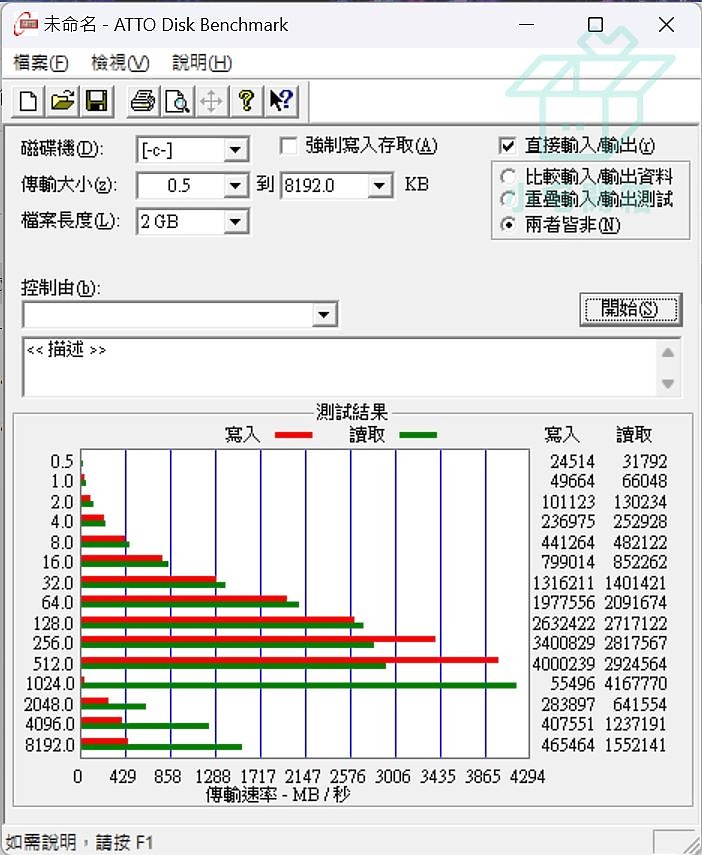Click the New document toolbar icon
This screenshot has height=855, width=702.
click(x=28, y=101)
